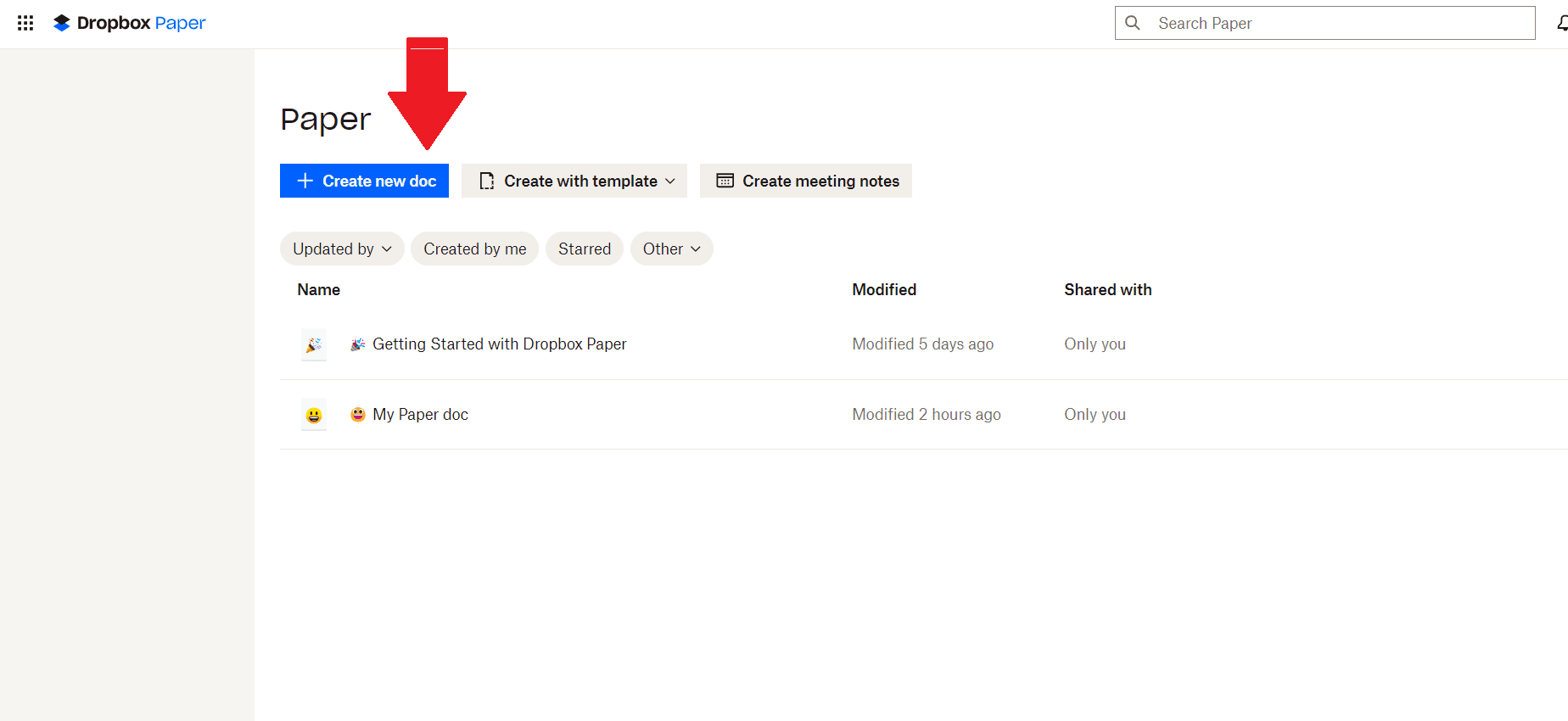
Task: Click the search magnifier icon
Action: (x=1133, y=23)
